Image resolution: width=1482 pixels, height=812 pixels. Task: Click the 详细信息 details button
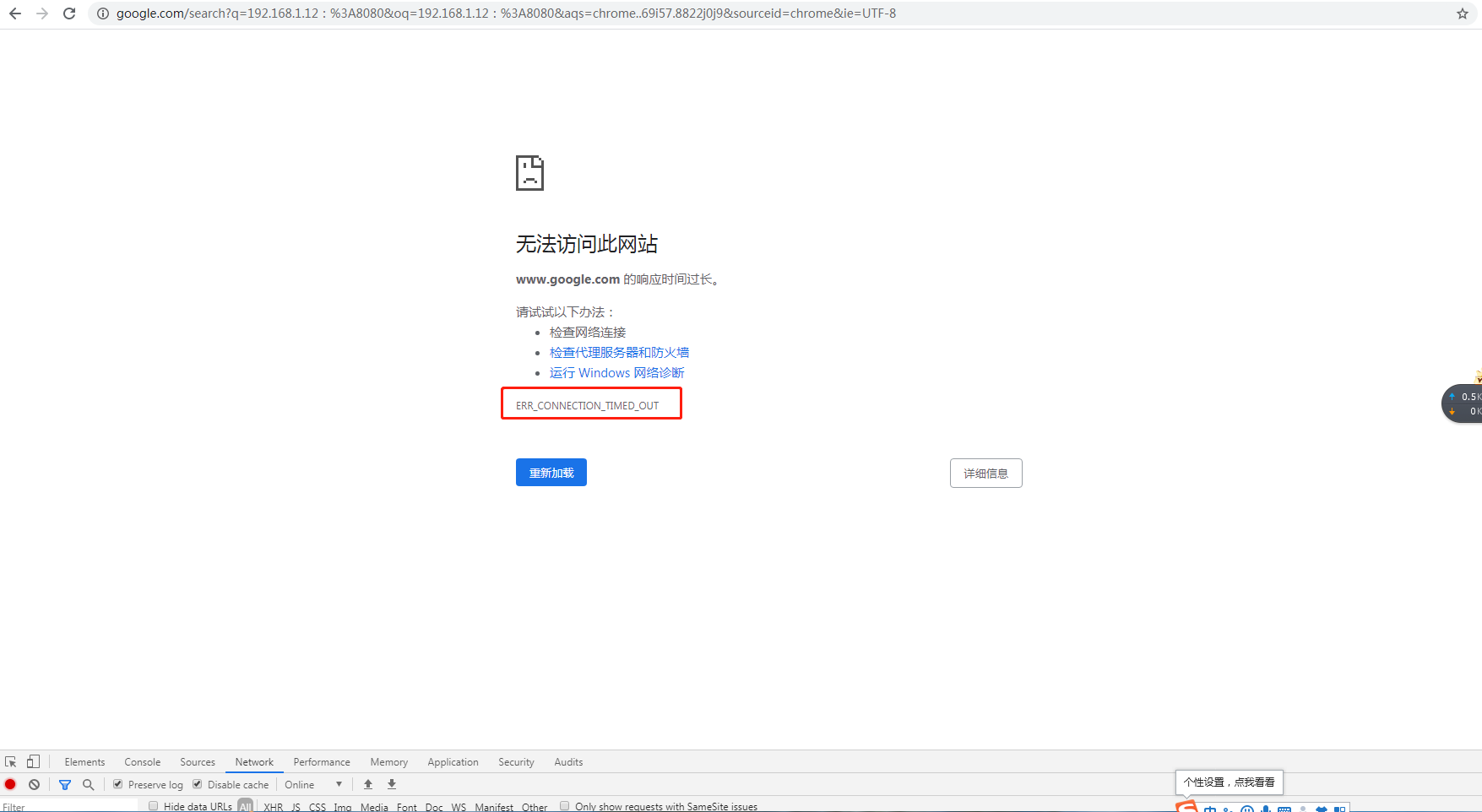point(985,474)
